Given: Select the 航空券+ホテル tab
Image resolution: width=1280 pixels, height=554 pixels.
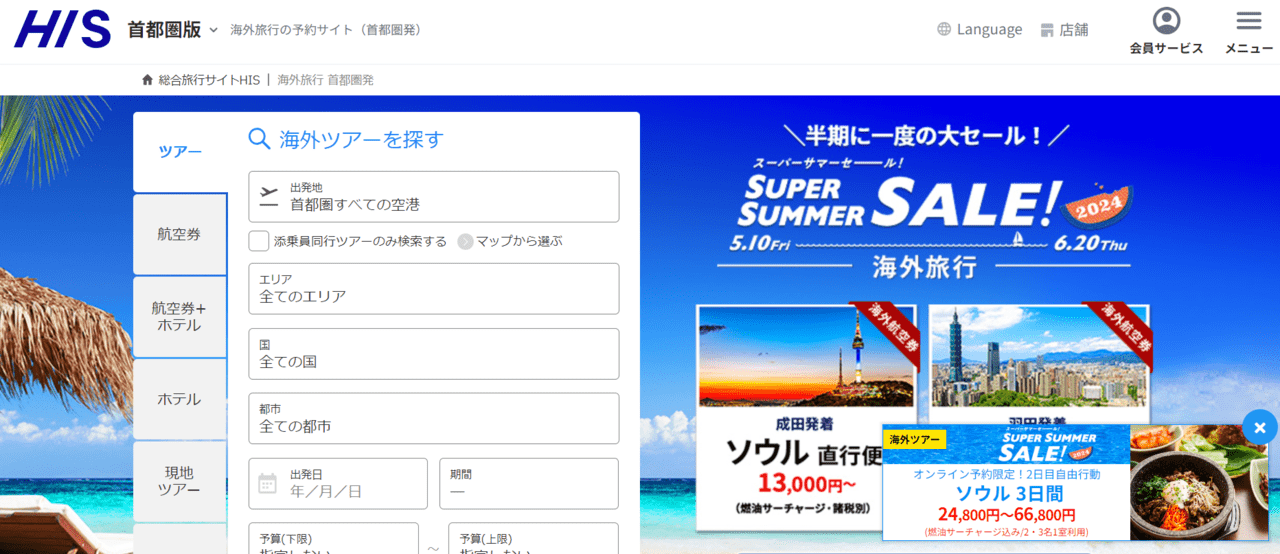Looking at the screenshot, I should click(180, 317).
